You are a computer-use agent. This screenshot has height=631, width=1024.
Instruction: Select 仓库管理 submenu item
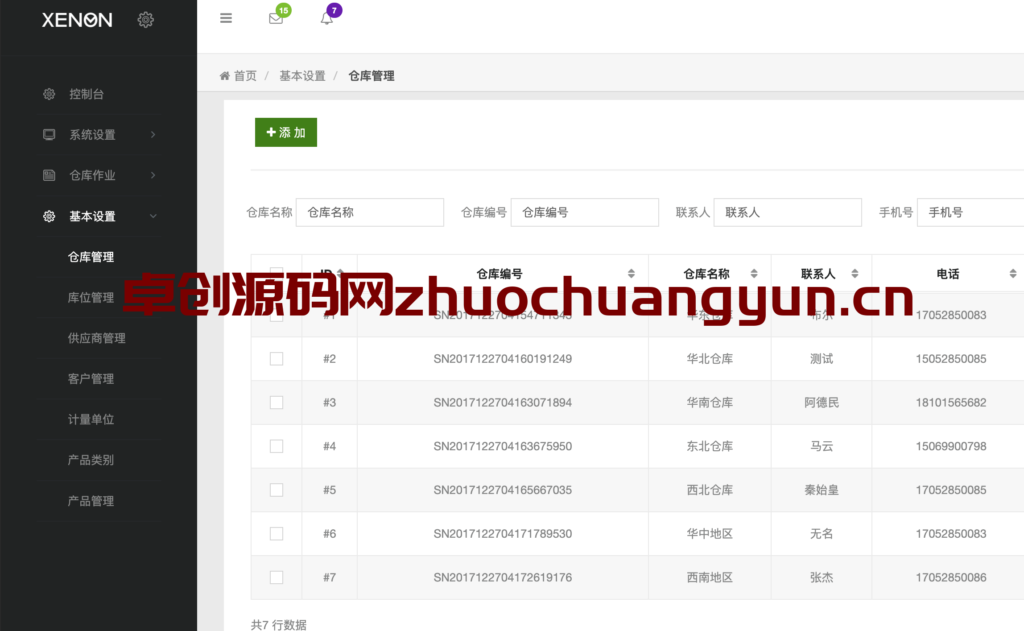pyautogui.click(x=91, y=257)
